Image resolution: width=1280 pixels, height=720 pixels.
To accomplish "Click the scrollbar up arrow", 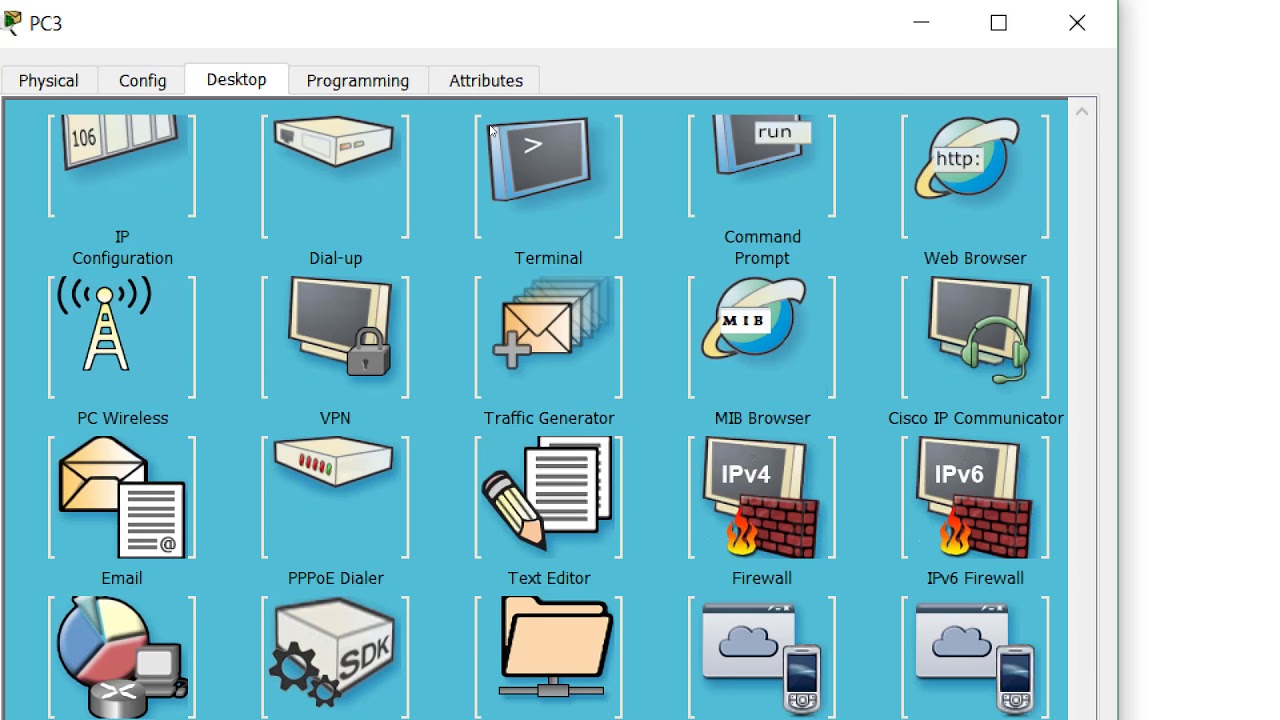I will click(1082, 112).
